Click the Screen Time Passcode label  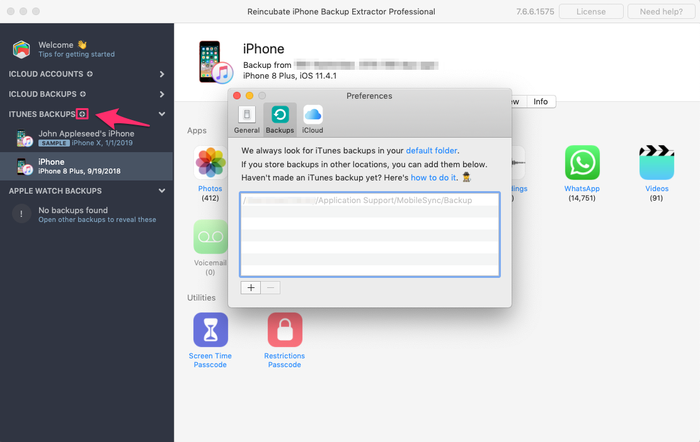pyautogui.click(x=210, y=360)
